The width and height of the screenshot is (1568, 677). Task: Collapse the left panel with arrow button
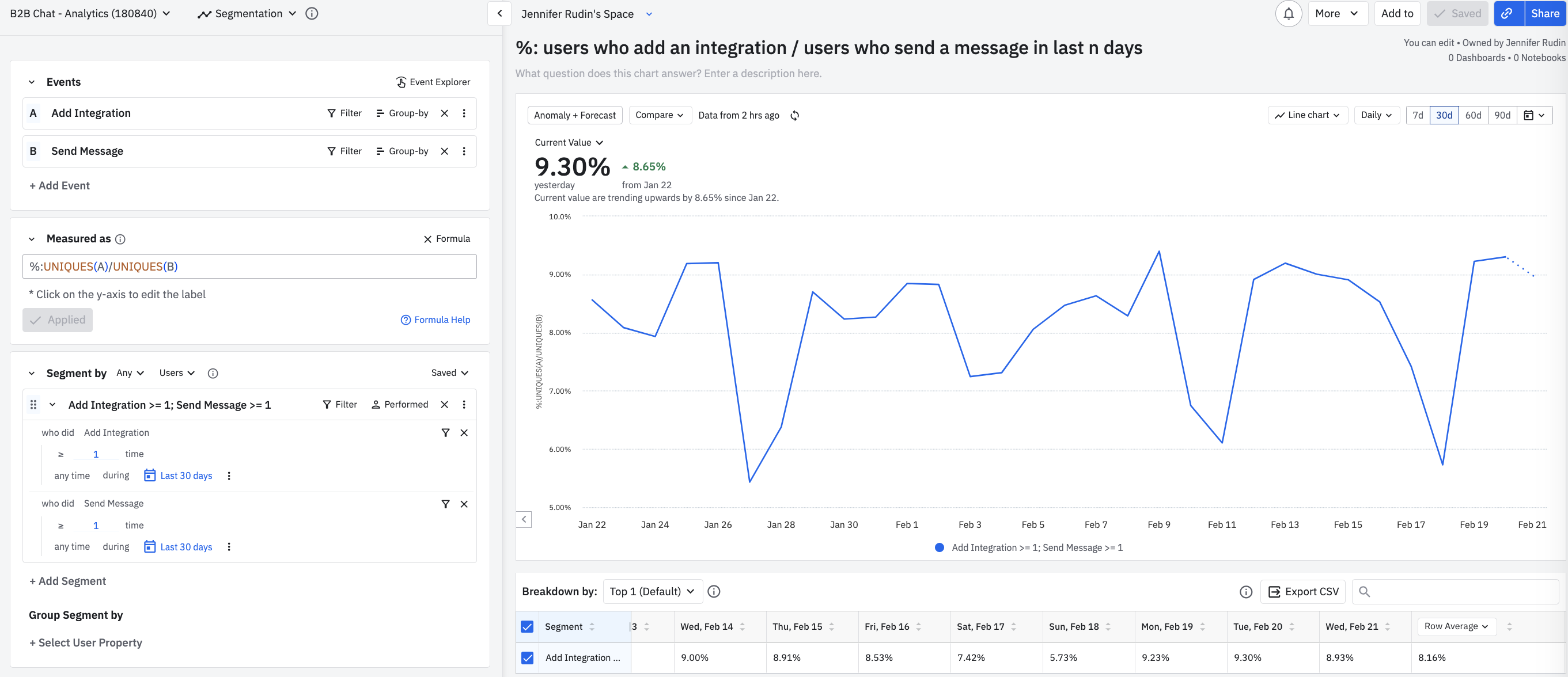point(499,13)
